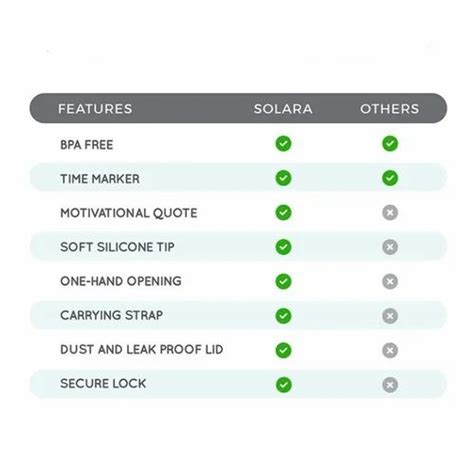
Task: Click Others' check in Time Marker row
Action: coord(390,178)
